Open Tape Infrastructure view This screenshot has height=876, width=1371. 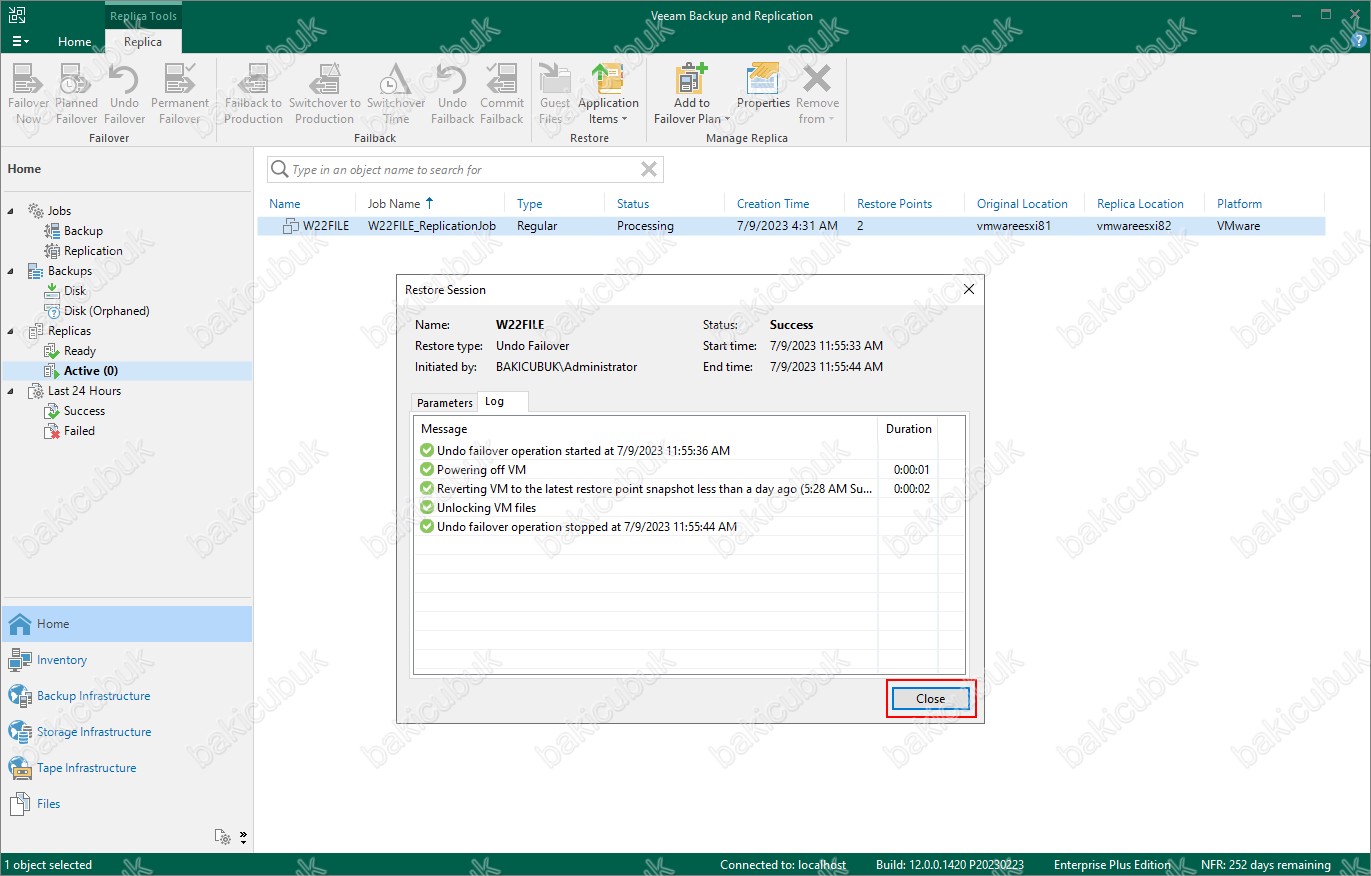[x=126, y=768]
